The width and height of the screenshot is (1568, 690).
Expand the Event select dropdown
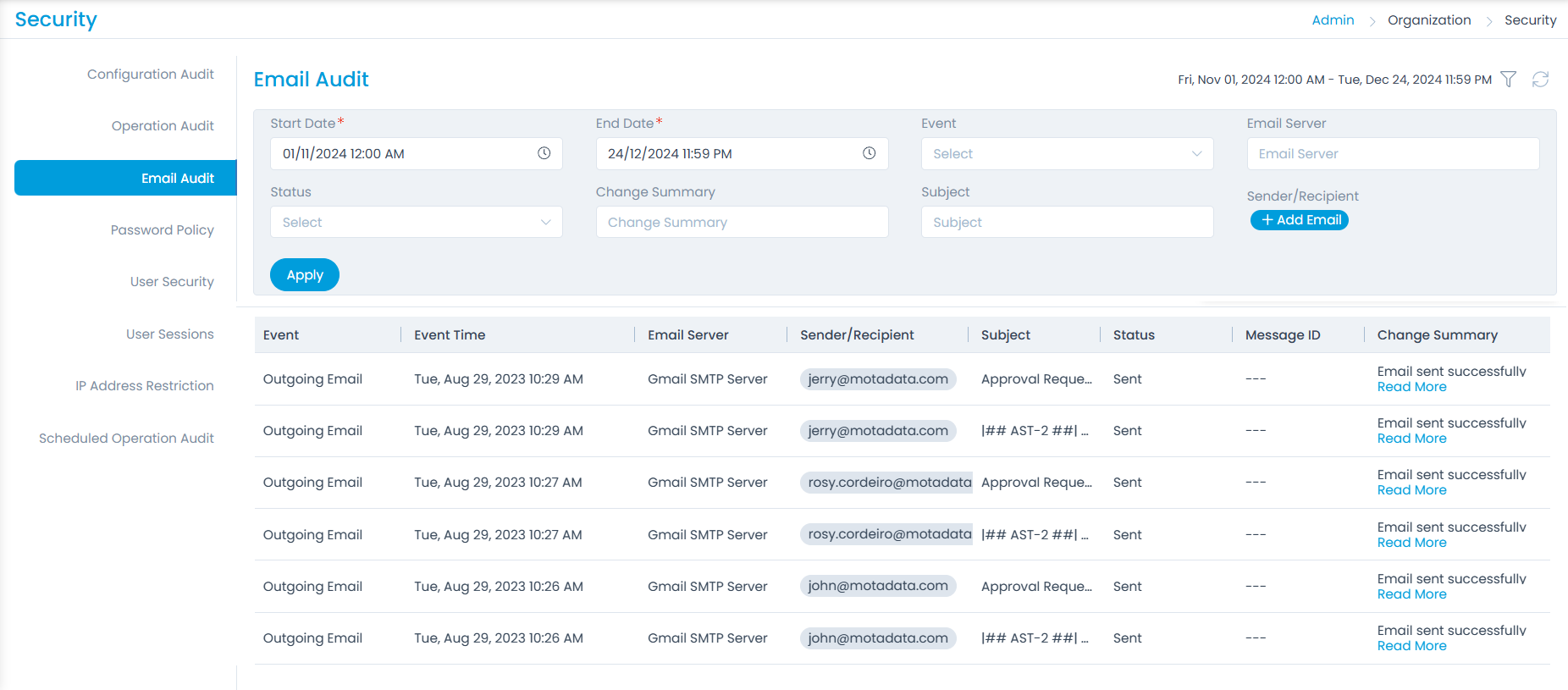1068,154
